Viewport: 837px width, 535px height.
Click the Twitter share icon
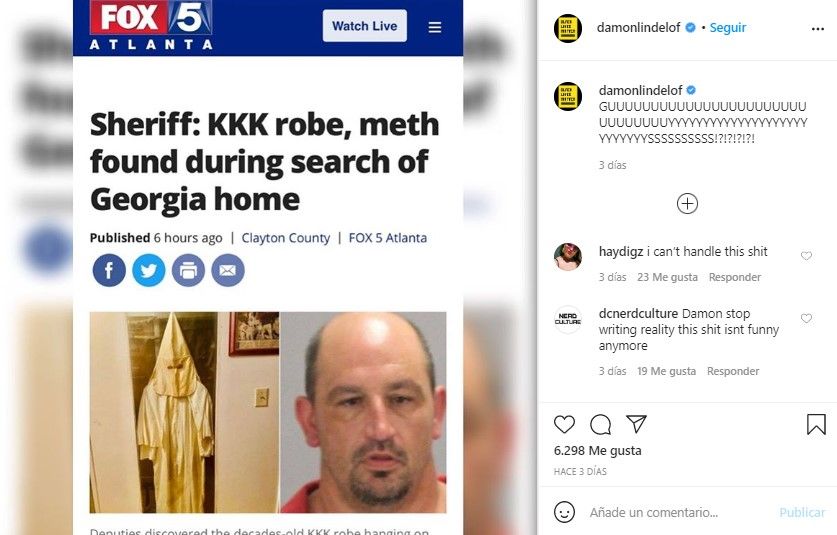click(148, 270)
